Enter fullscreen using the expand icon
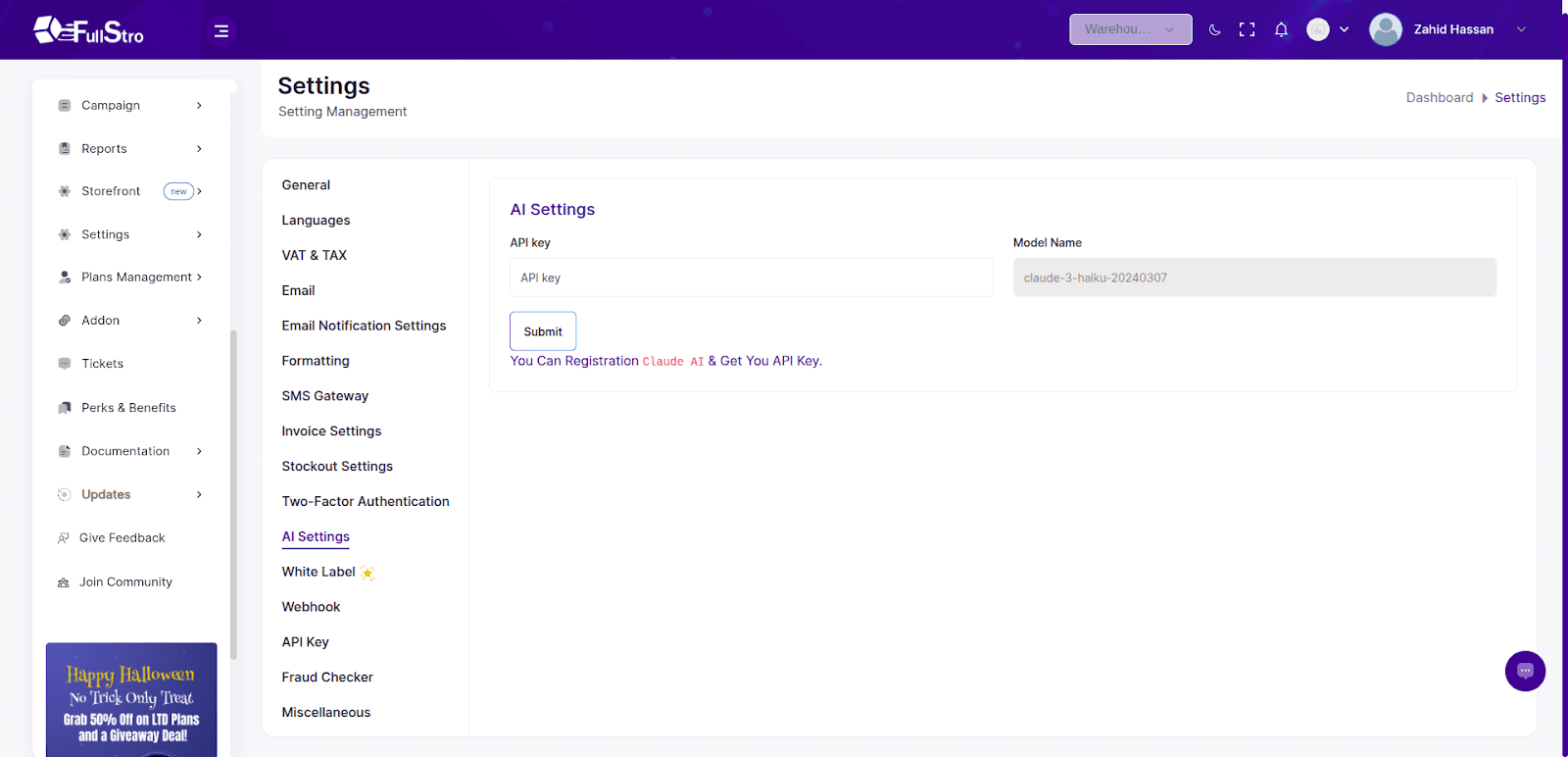This screenshot has height=757, width=1568. tap(1248, 29)
